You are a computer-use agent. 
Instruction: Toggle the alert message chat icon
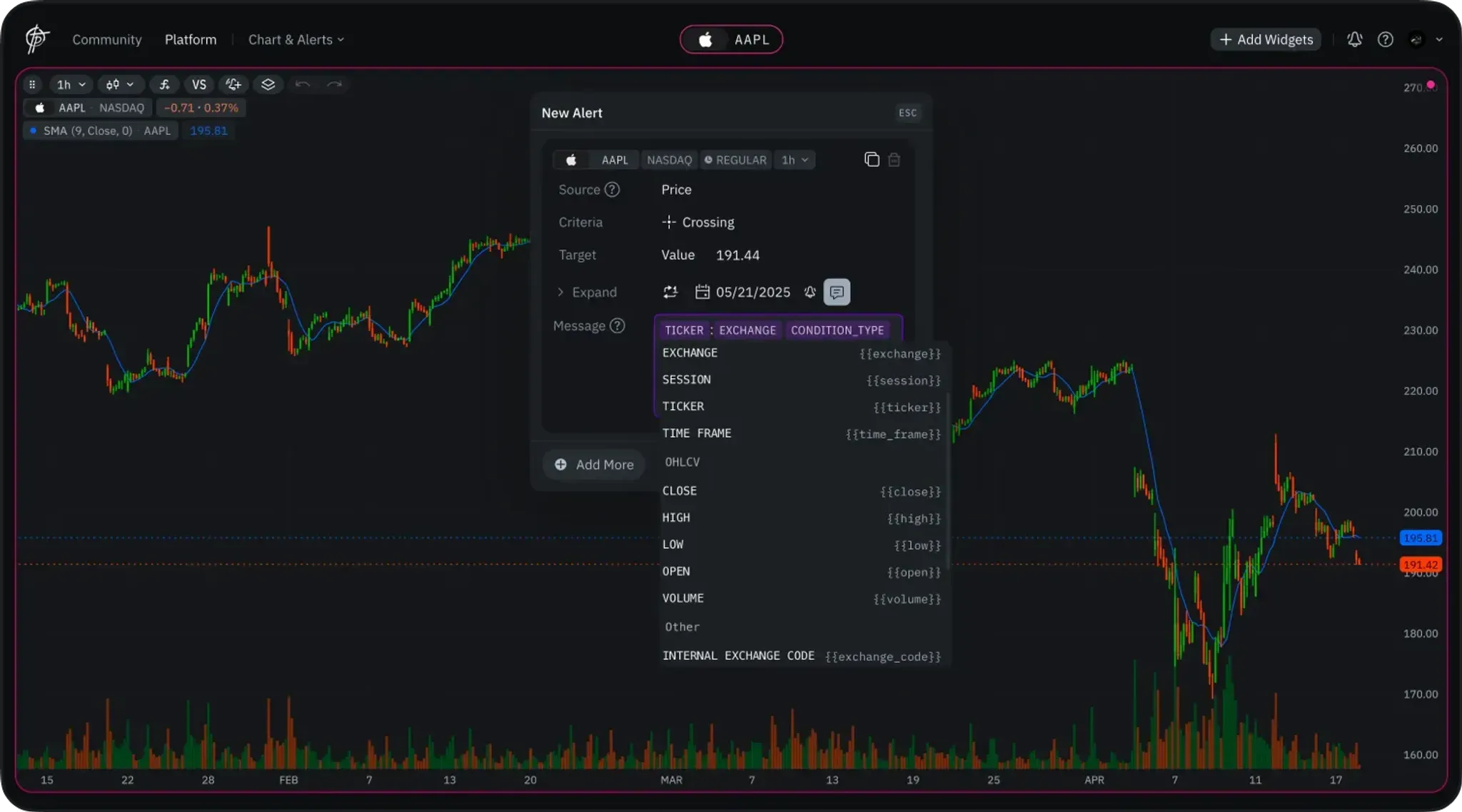click(837, 292)
